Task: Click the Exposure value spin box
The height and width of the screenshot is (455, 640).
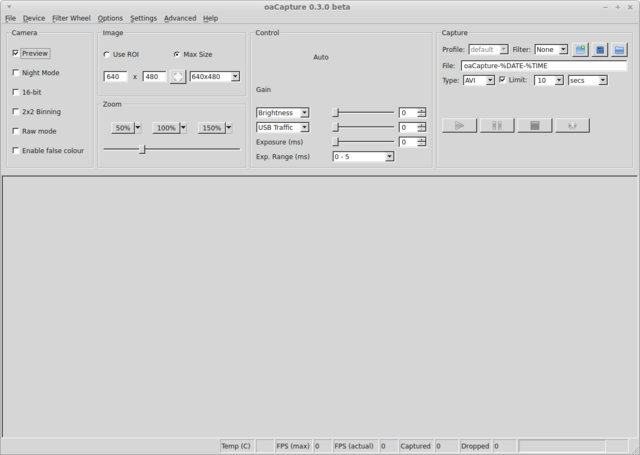Action: [x=413, y=142]
